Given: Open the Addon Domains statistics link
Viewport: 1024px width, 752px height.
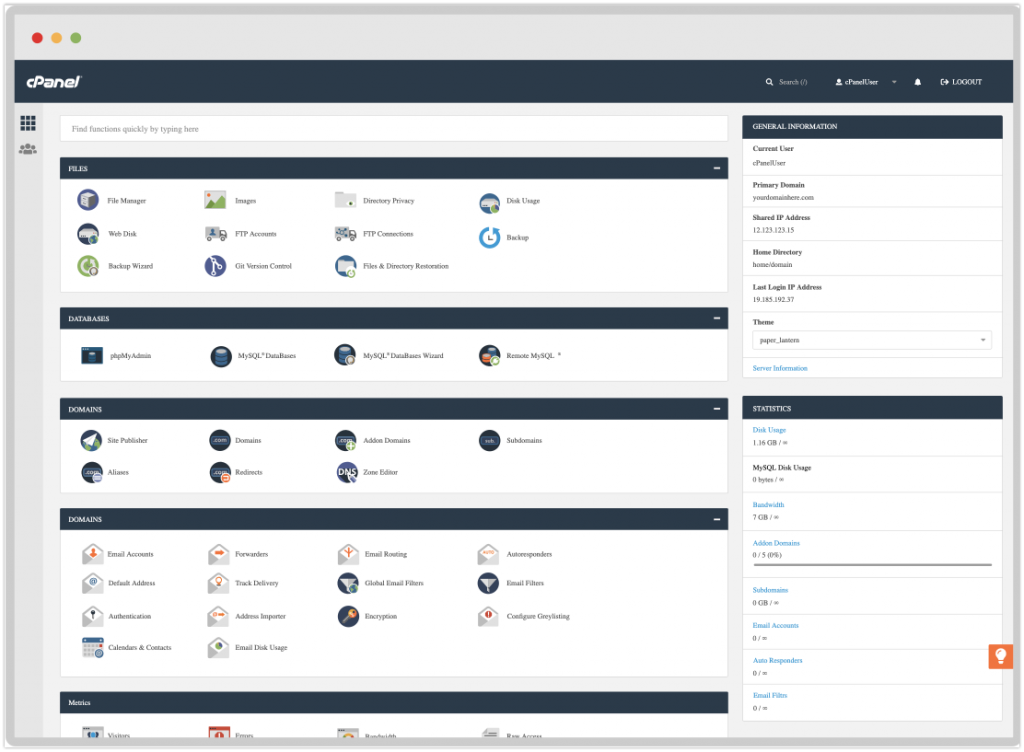Looking at the screenshot, I should 776,543.
